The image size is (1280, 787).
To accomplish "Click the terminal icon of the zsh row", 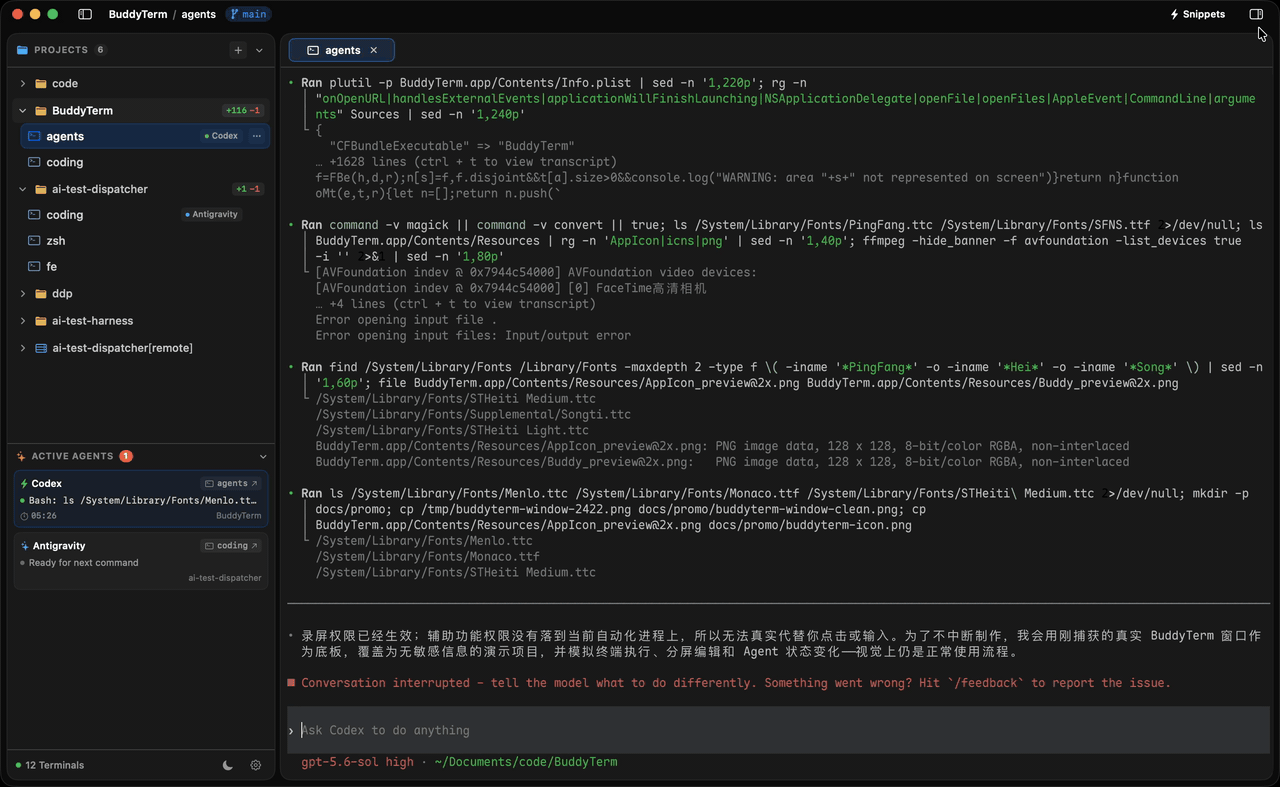I will 34,241.
